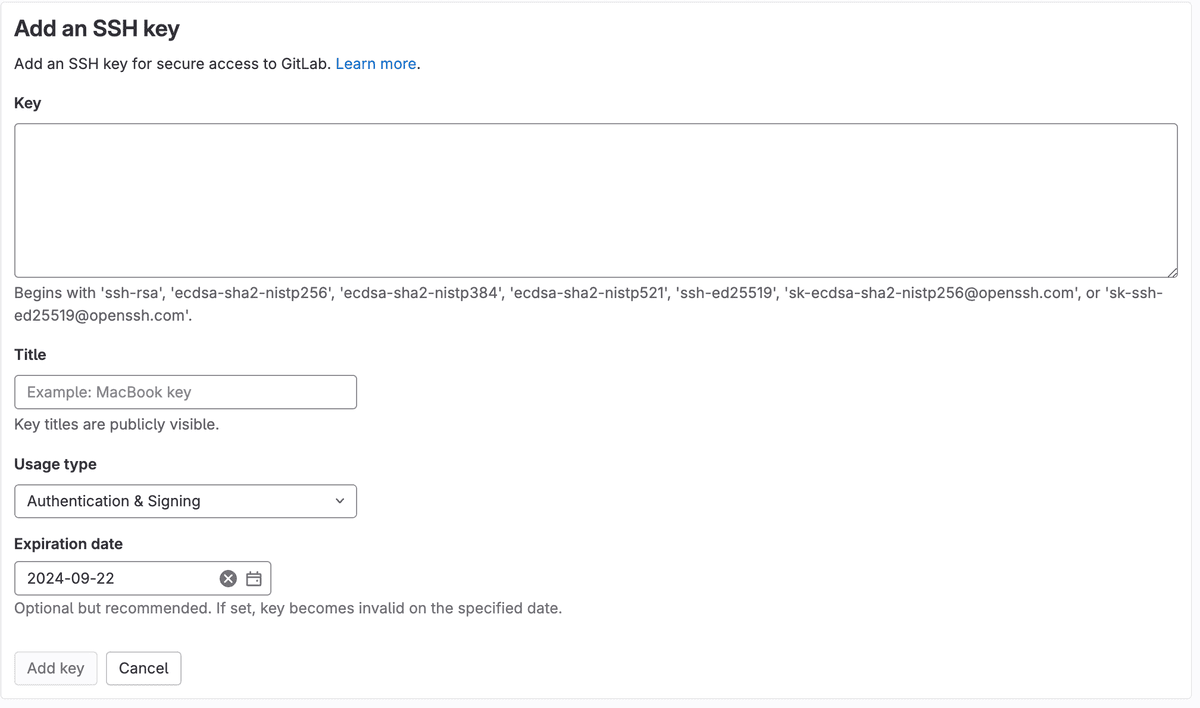Viewport: 1200px width, 708px height.
Task: Expand the Authentication & Signing combo box
Action: pos(185,501)
